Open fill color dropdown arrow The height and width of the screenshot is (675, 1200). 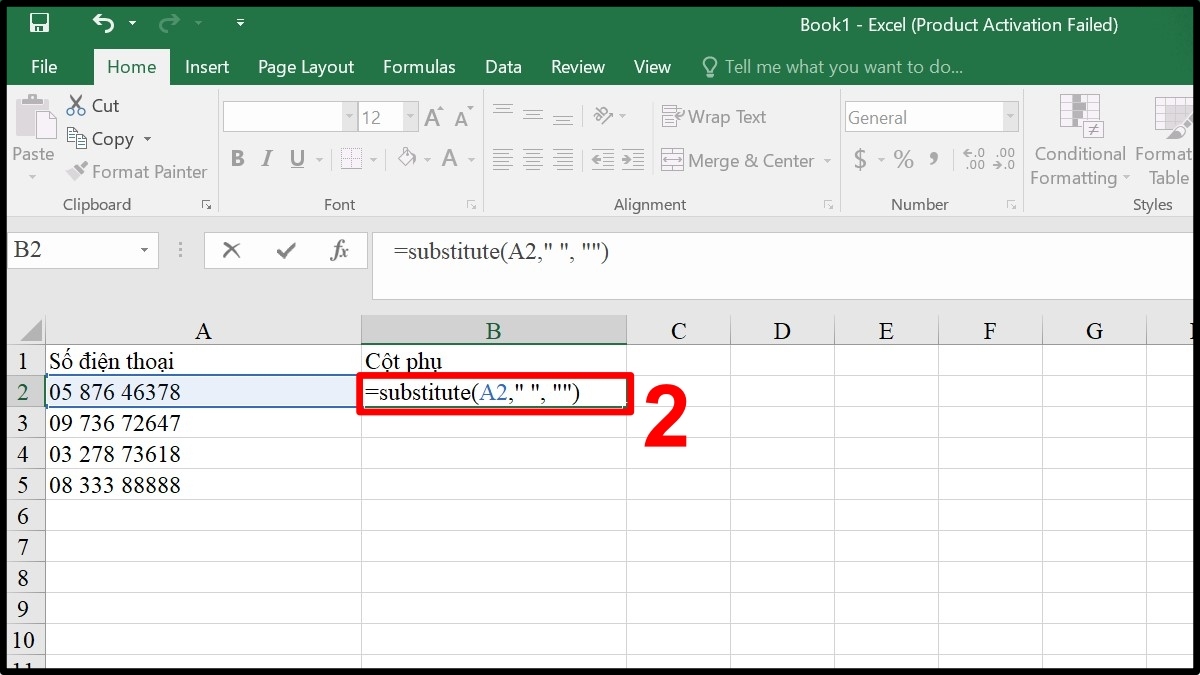click(428, 160)
